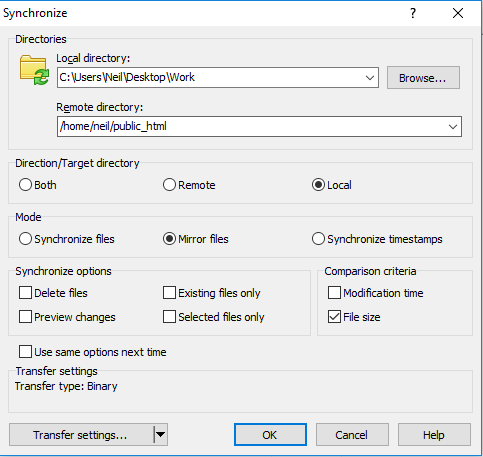Click the synchronize folder icon
The width and height of the screenshot is (483, 457).
[x=34, y=70]
